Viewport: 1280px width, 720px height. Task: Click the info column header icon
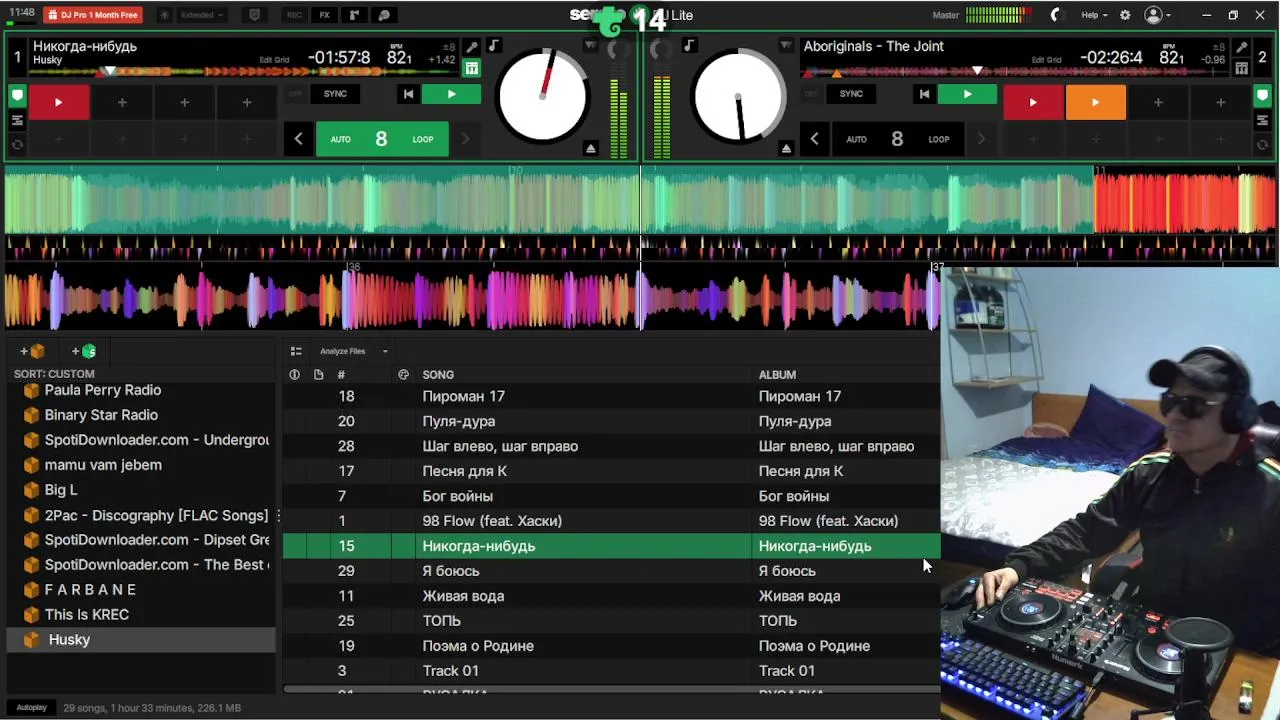294,375
